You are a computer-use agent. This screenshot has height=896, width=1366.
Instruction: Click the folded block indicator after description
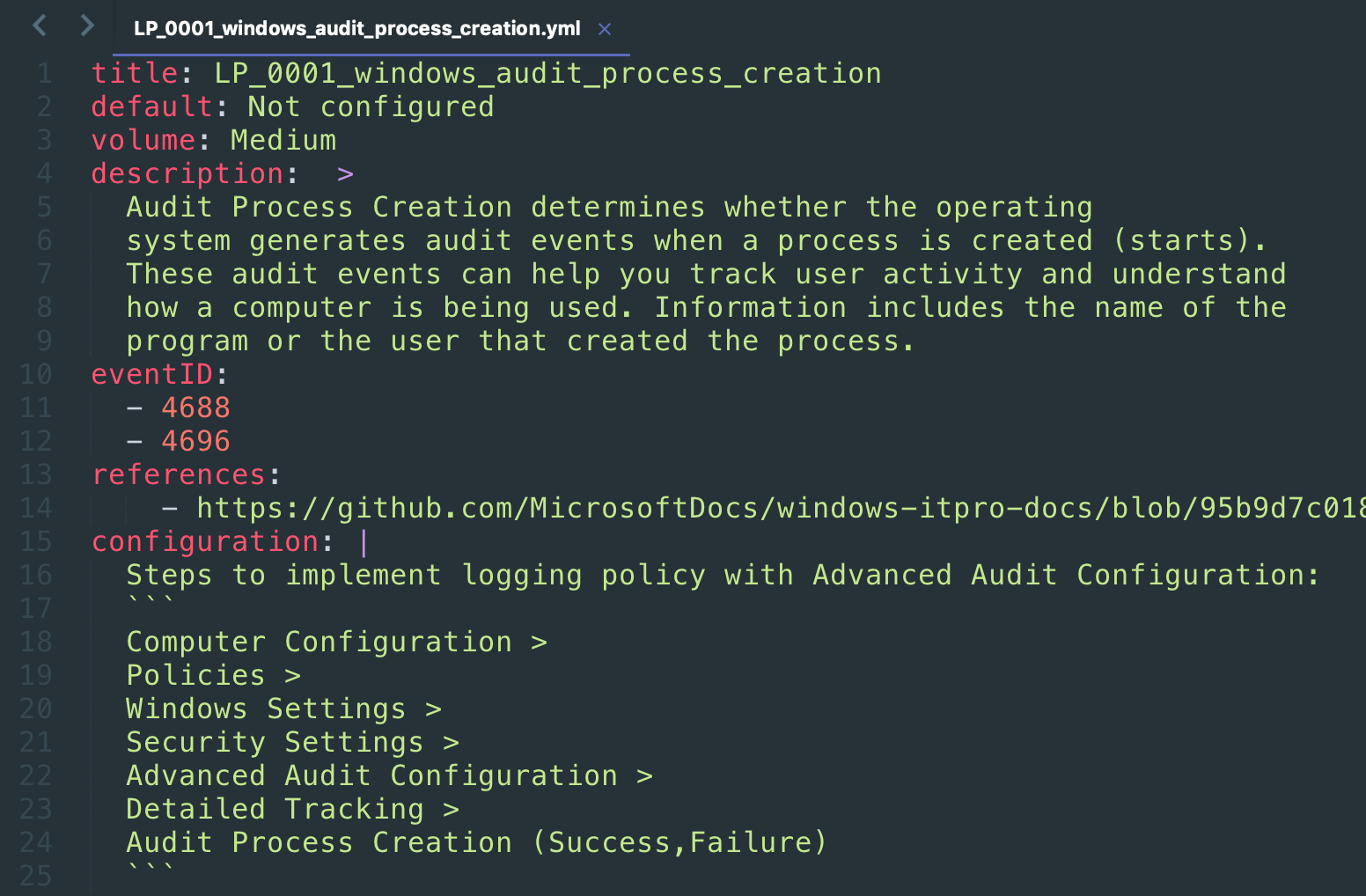point(345,174)
